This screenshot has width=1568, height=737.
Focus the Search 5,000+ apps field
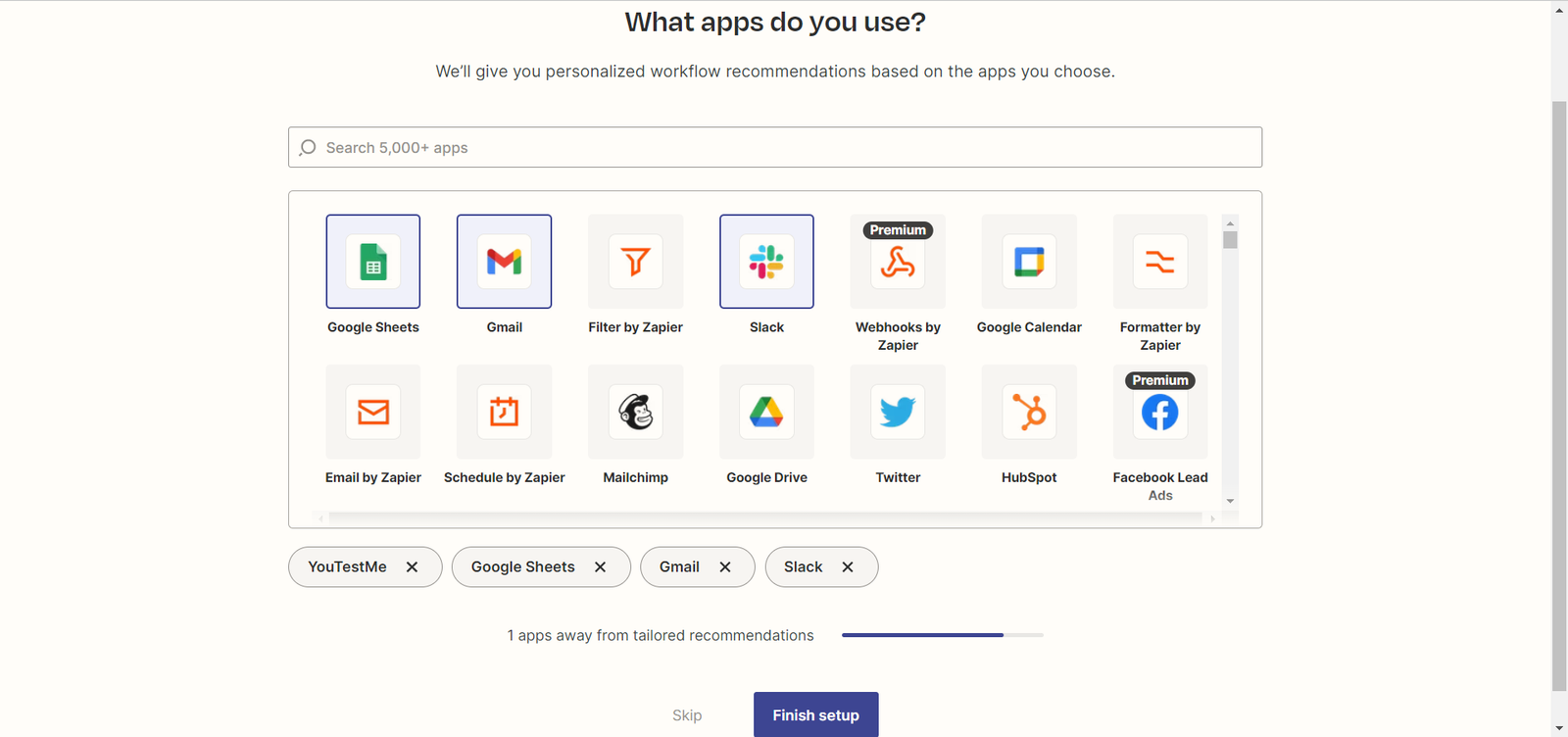(x=774, y=148)
